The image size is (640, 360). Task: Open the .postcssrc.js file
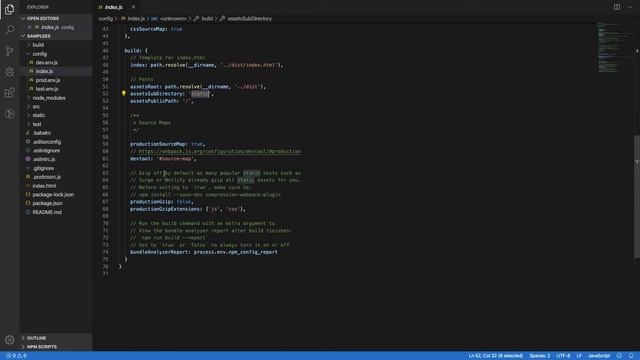[47, 177]
